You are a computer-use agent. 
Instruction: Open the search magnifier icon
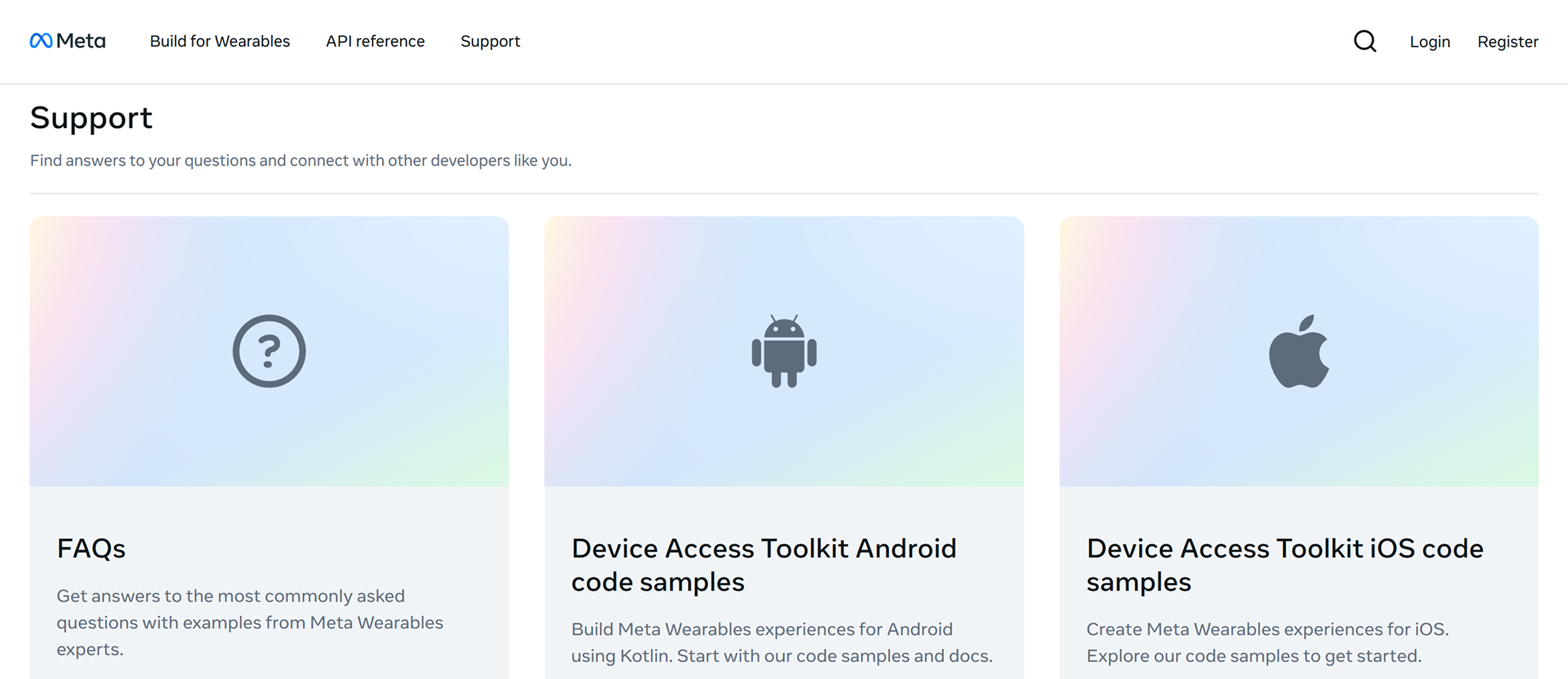[1365, 42]
